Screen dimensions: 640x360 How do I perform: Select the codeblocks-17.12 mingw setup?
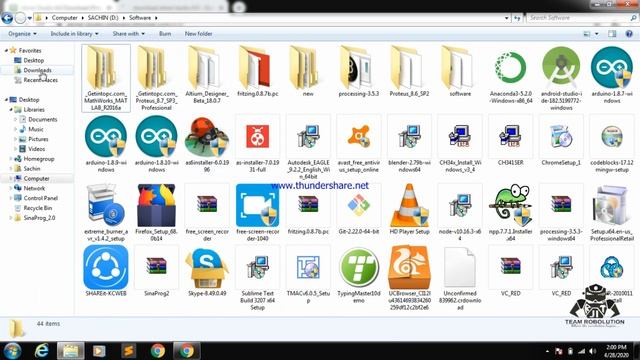pos(612,144)
